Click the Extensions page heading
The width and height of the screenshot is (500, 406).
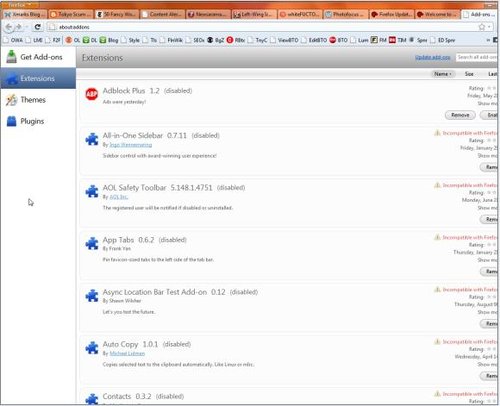(102, 58)
